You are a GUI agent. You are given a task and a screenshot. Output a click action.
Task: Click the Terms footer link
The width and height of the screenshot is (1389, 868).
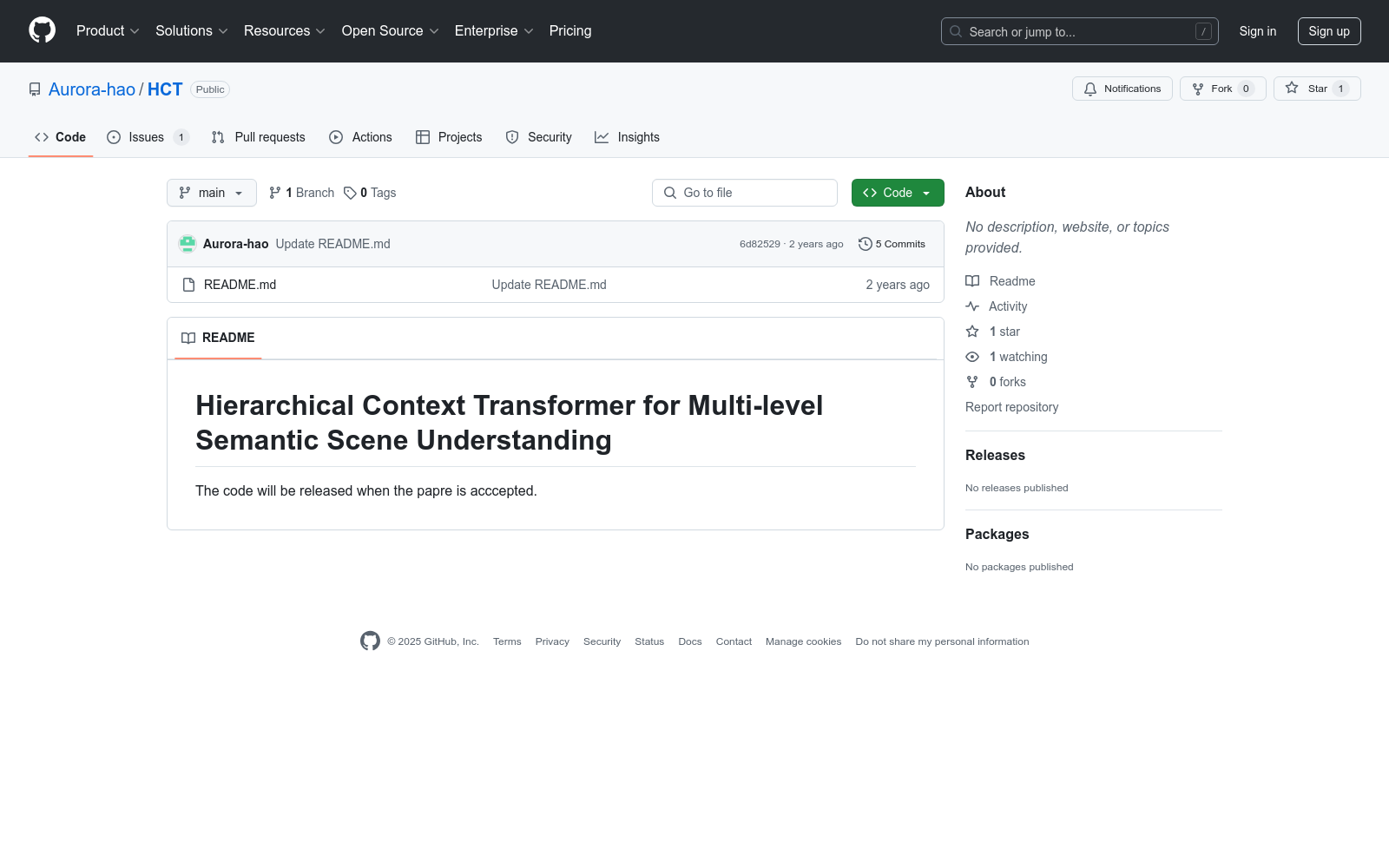[x=507, y=641]
